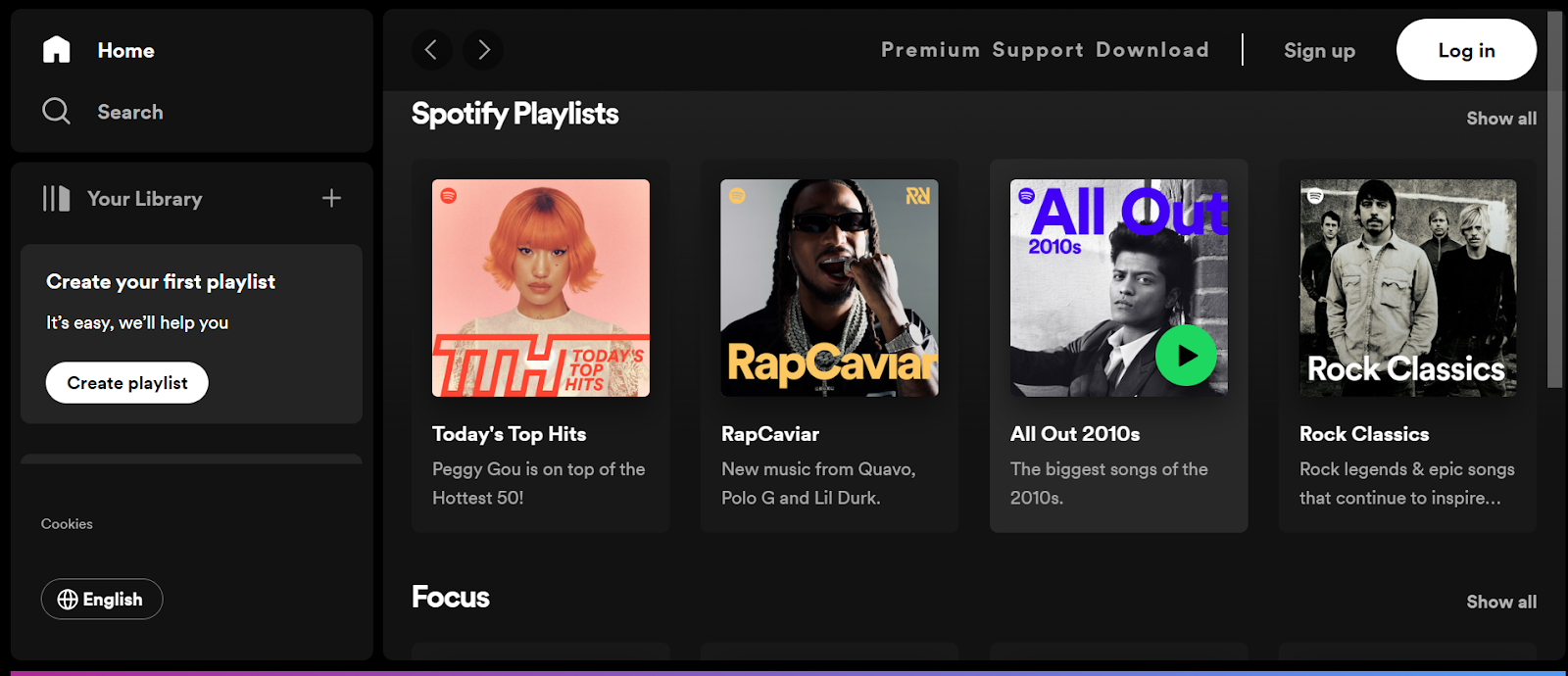Viewport: 1568px width, 676px height.
Task: Click 'New music from Quavo' description
Action: 818,484
